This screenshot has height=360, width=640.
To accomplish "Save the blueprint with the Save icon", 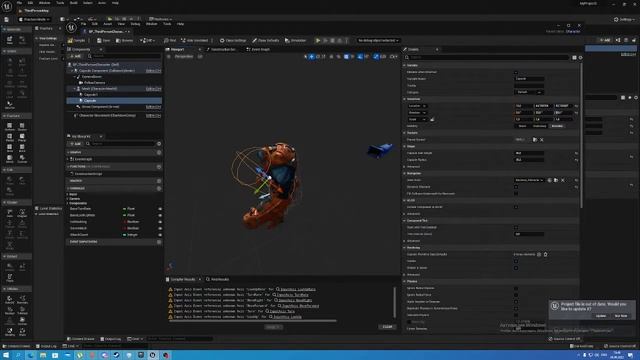I will pos(104,40).
